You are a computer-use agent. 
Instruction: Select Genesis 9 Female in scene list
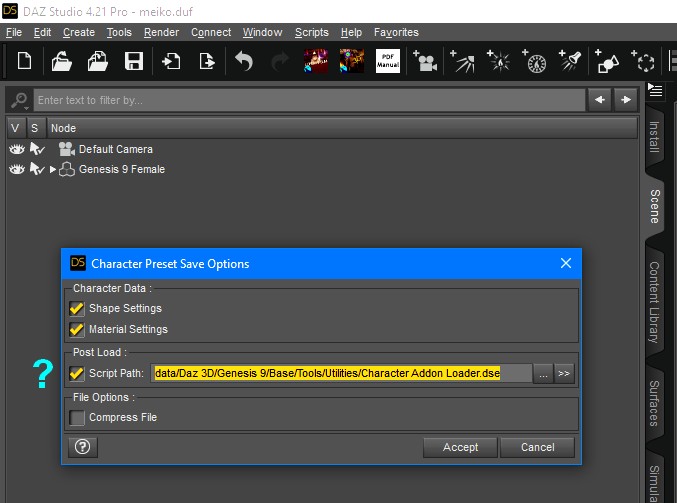pyautogui.click(x=122, y=169)
